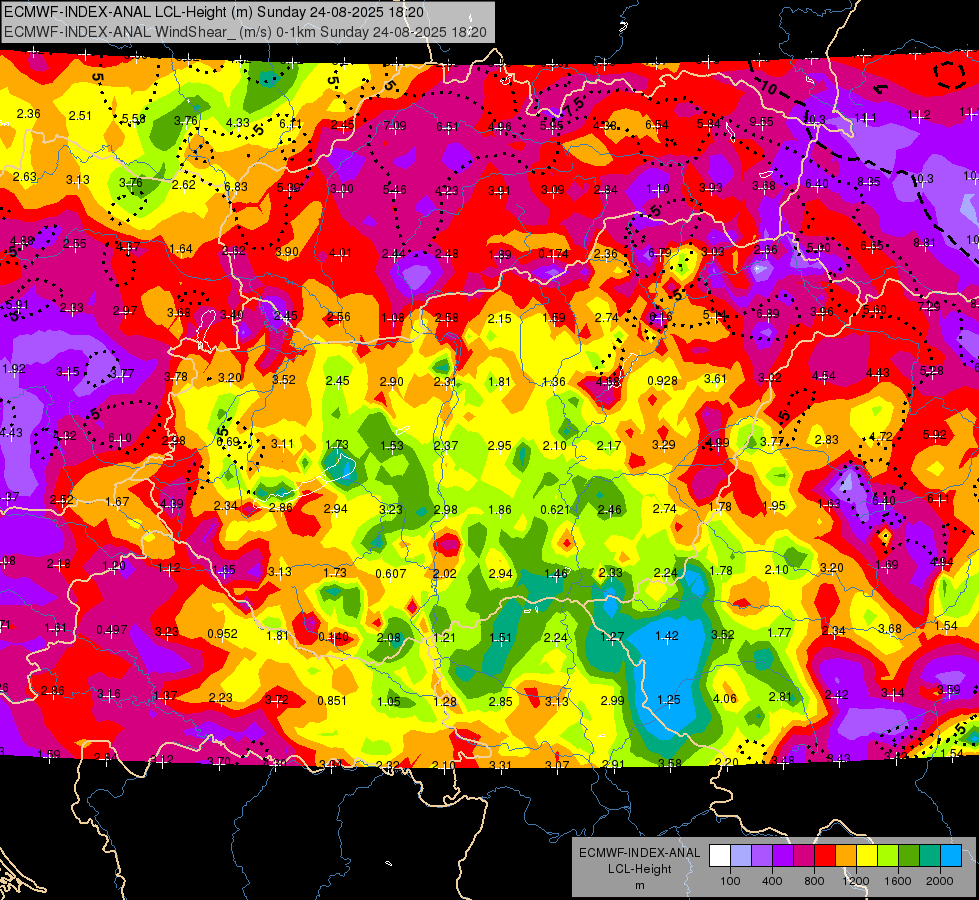Click the wind shear value 0.952
Viewport: 979px width, 900px height.
click(x=222, y=633)
